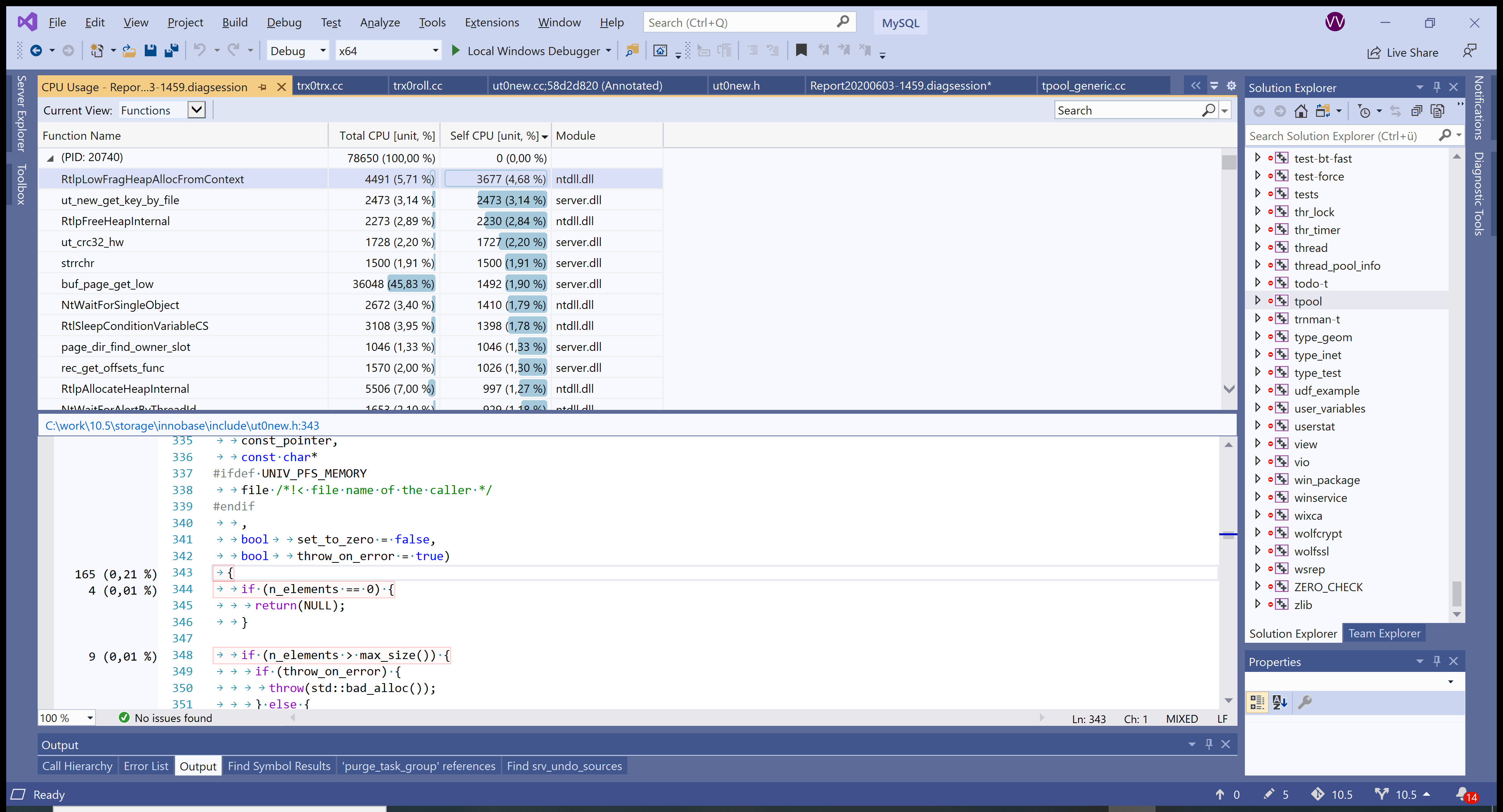Click the Open File folder icon
This screenshot has height=812, width=1503.
[x=129, y=51]
